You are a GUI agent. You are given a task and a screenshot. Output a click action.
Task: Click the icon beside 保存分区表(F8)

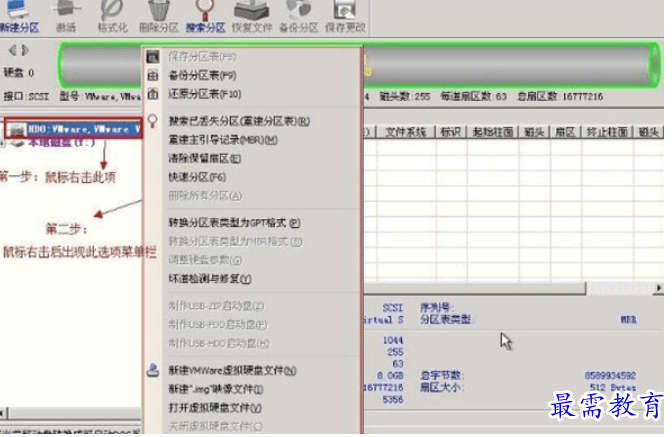[x=153, y=57]
